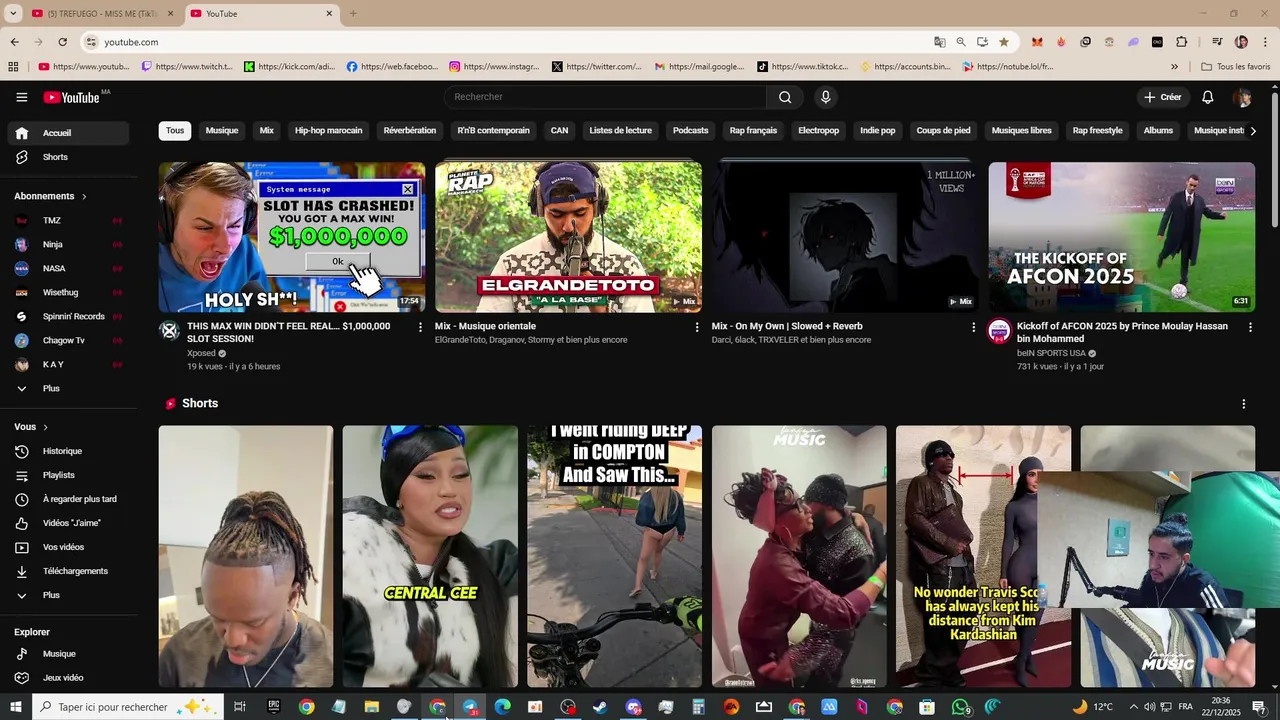This screenshot has height=720, width=1280.
Task: Open Tous les favoris folder
Action: click(x=1236, y=67)
